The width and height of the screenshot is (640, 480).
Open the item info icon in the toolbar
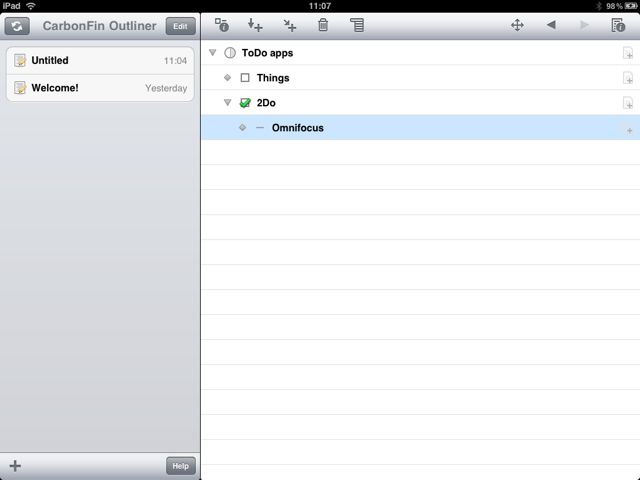[x=222, y=25]
